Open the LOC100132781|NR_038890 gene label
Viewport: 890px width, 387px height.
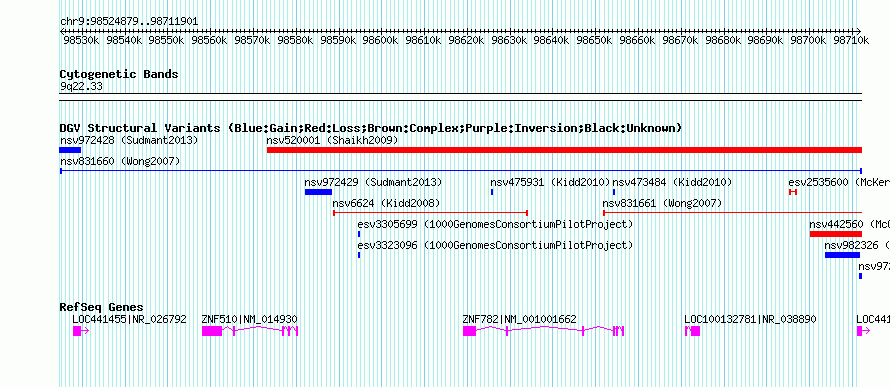(750, 320)
